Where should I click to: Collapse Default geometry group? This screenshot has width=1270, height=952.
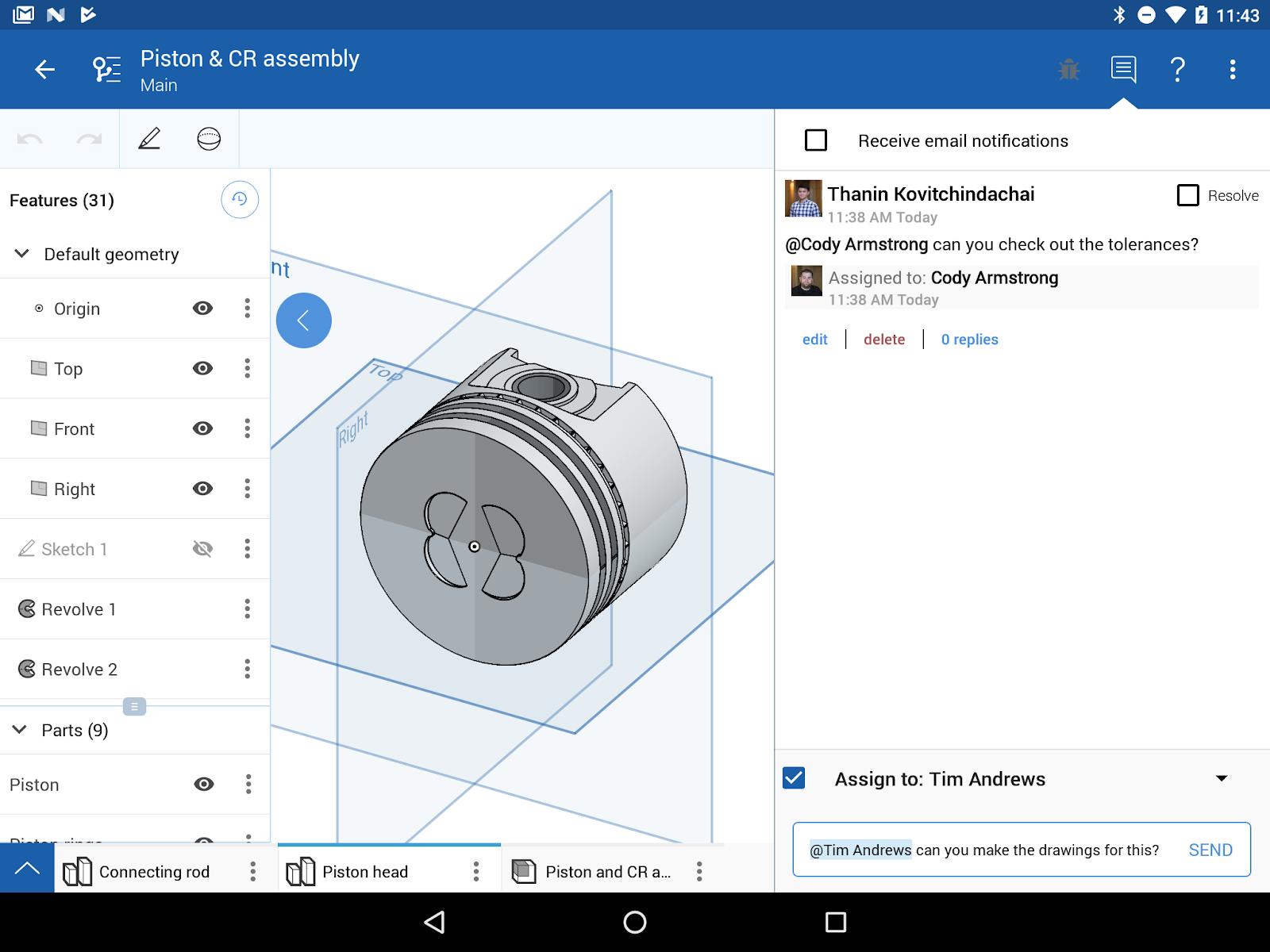coord(22,254)
